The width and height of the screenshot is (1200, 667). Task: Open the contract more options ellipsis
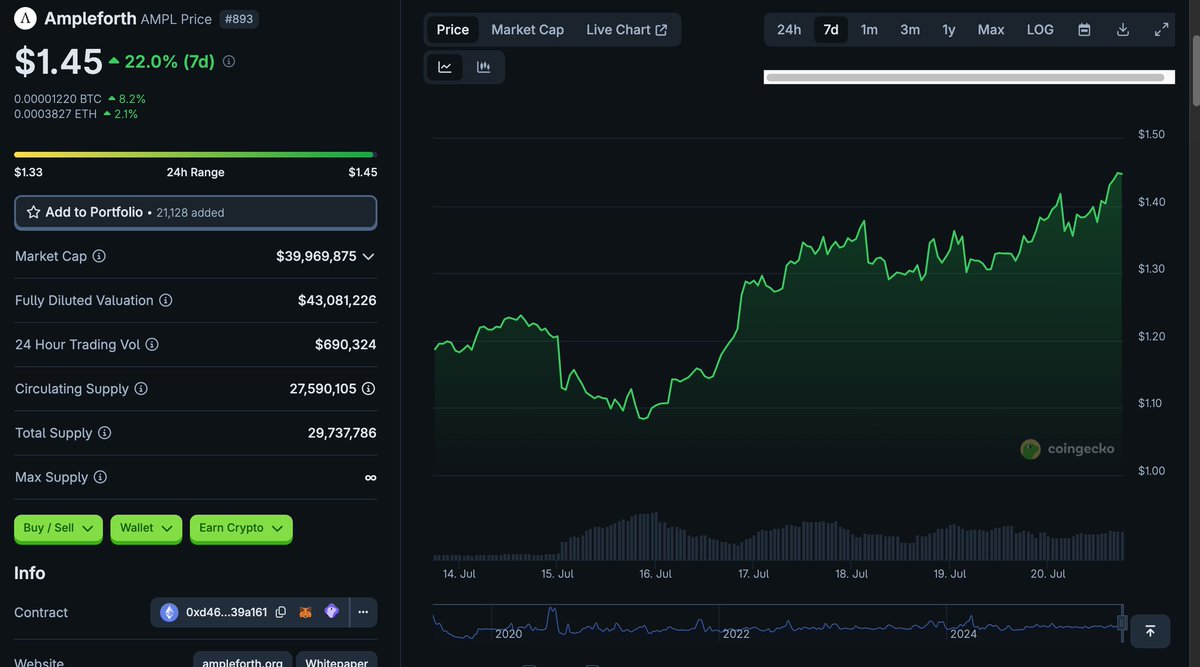coord(363,612)
